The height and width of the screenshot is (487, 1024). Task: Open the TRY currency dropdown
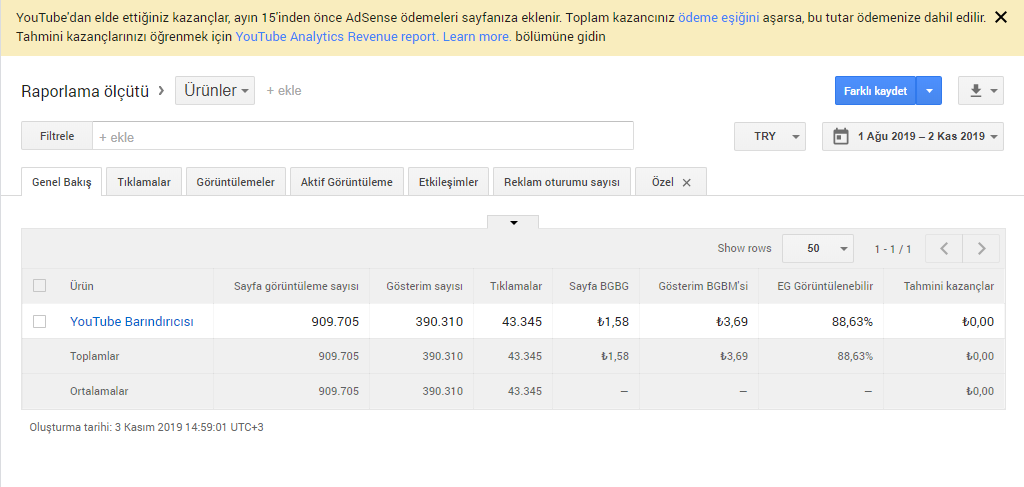[770, 136]
